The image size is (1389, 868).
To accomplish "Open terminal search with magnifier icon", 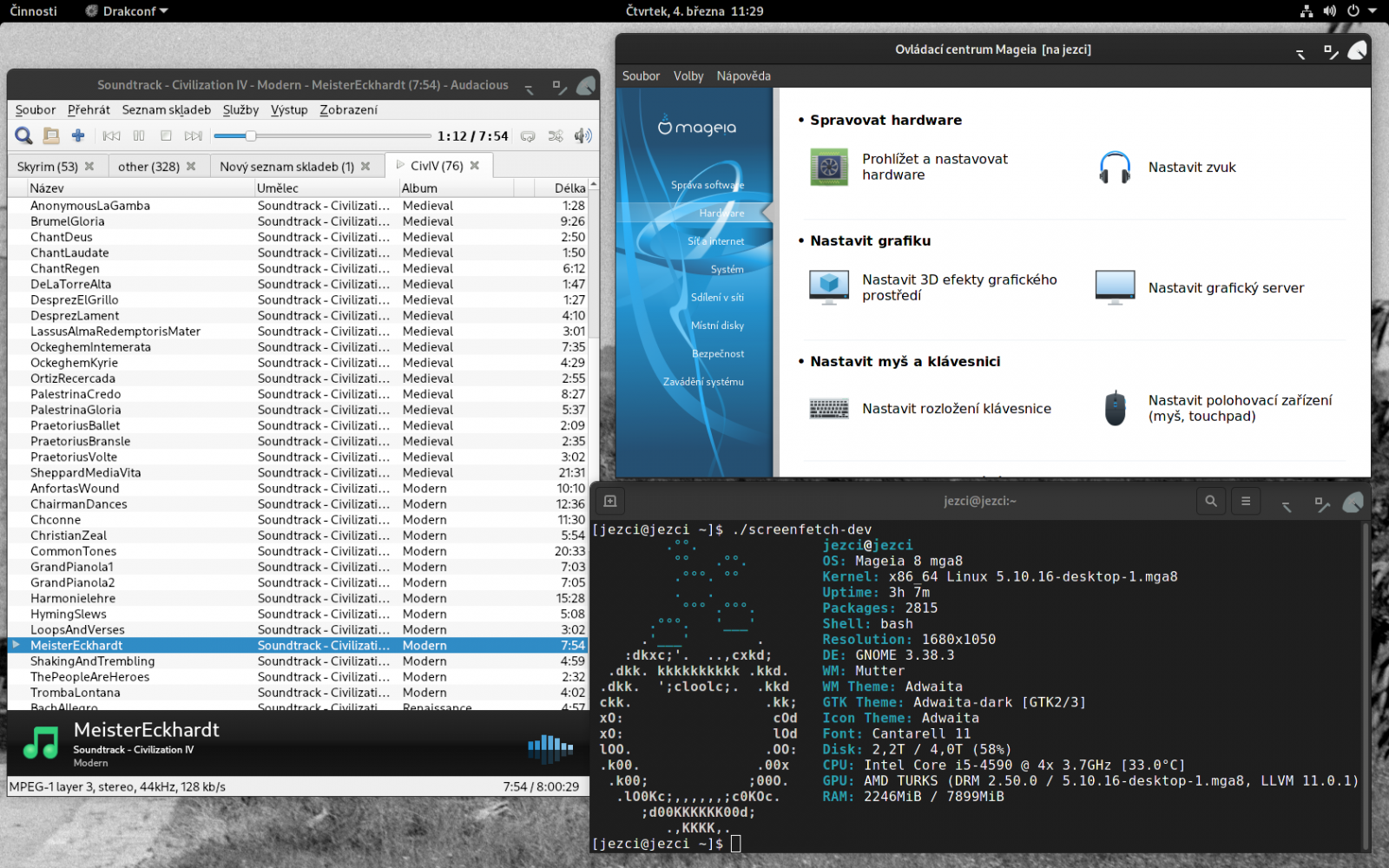I will 1211,501.
